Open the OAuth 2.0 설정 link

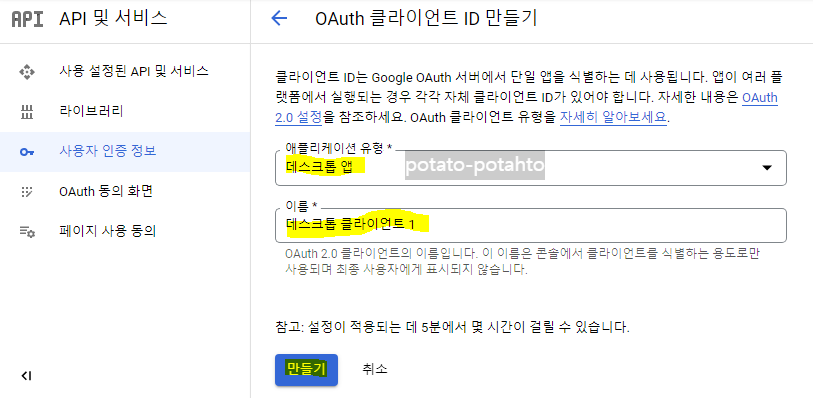(x=526, y=107)
